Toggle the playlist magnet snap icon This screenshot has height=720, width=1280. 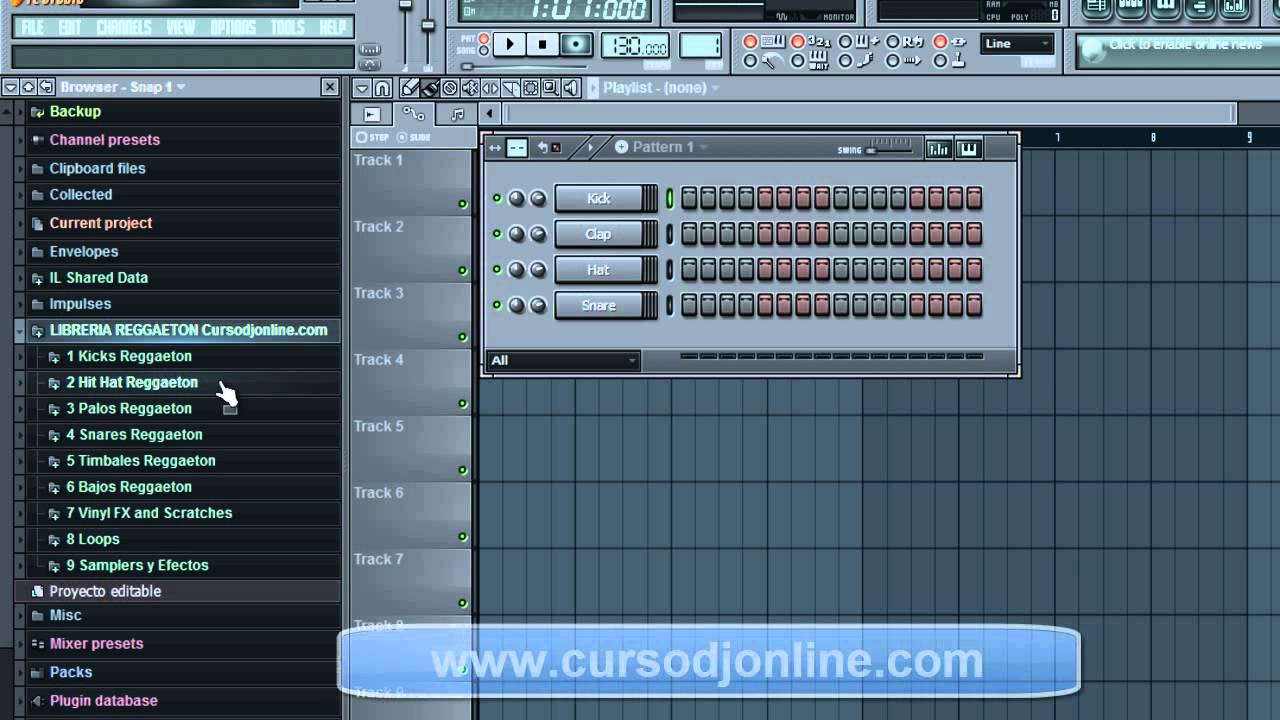coord(382,88)
